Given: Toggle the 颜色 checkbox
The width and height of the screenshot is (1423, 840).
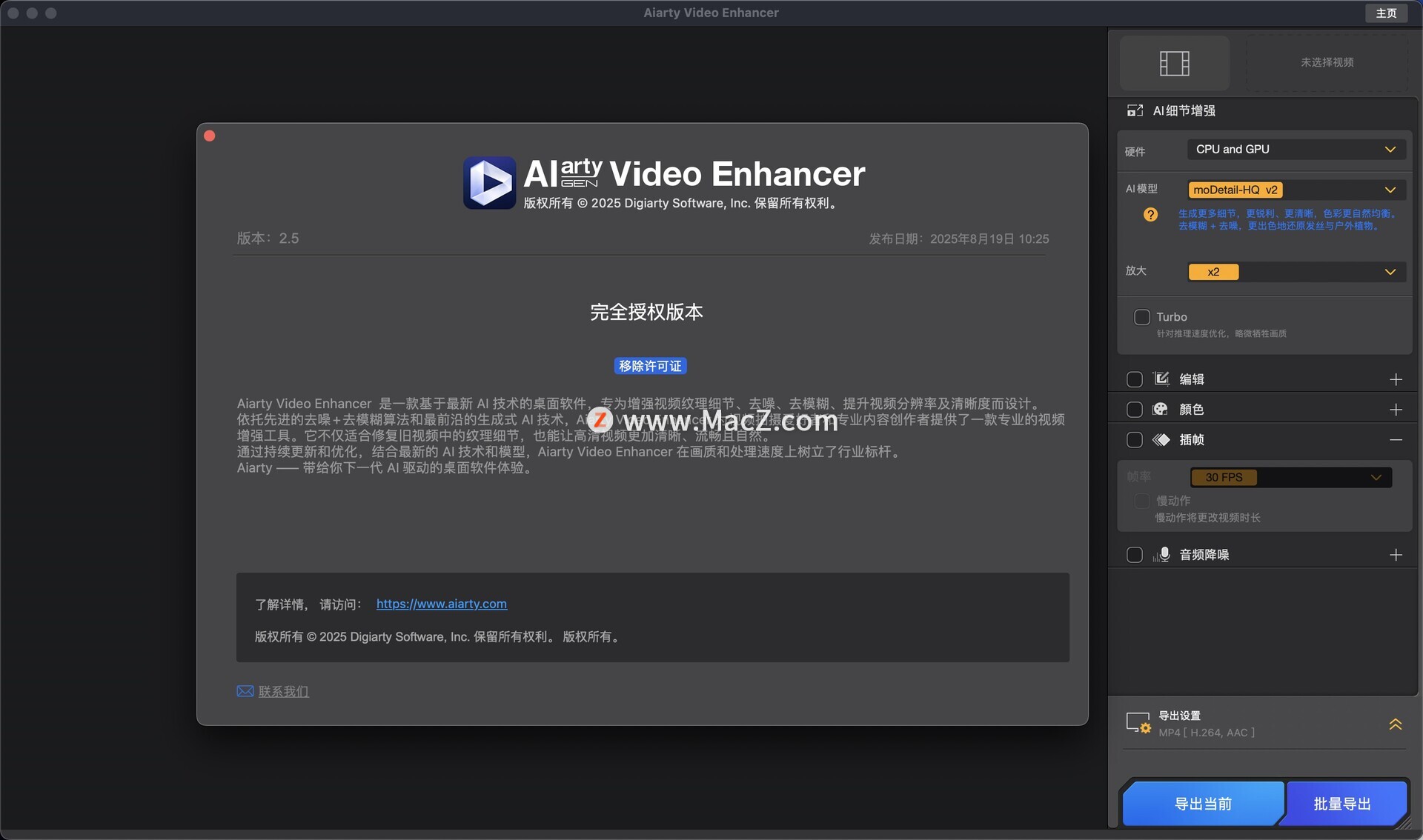Looking at the screenshot, I should pyautogui.click(x=1134, y=410).
